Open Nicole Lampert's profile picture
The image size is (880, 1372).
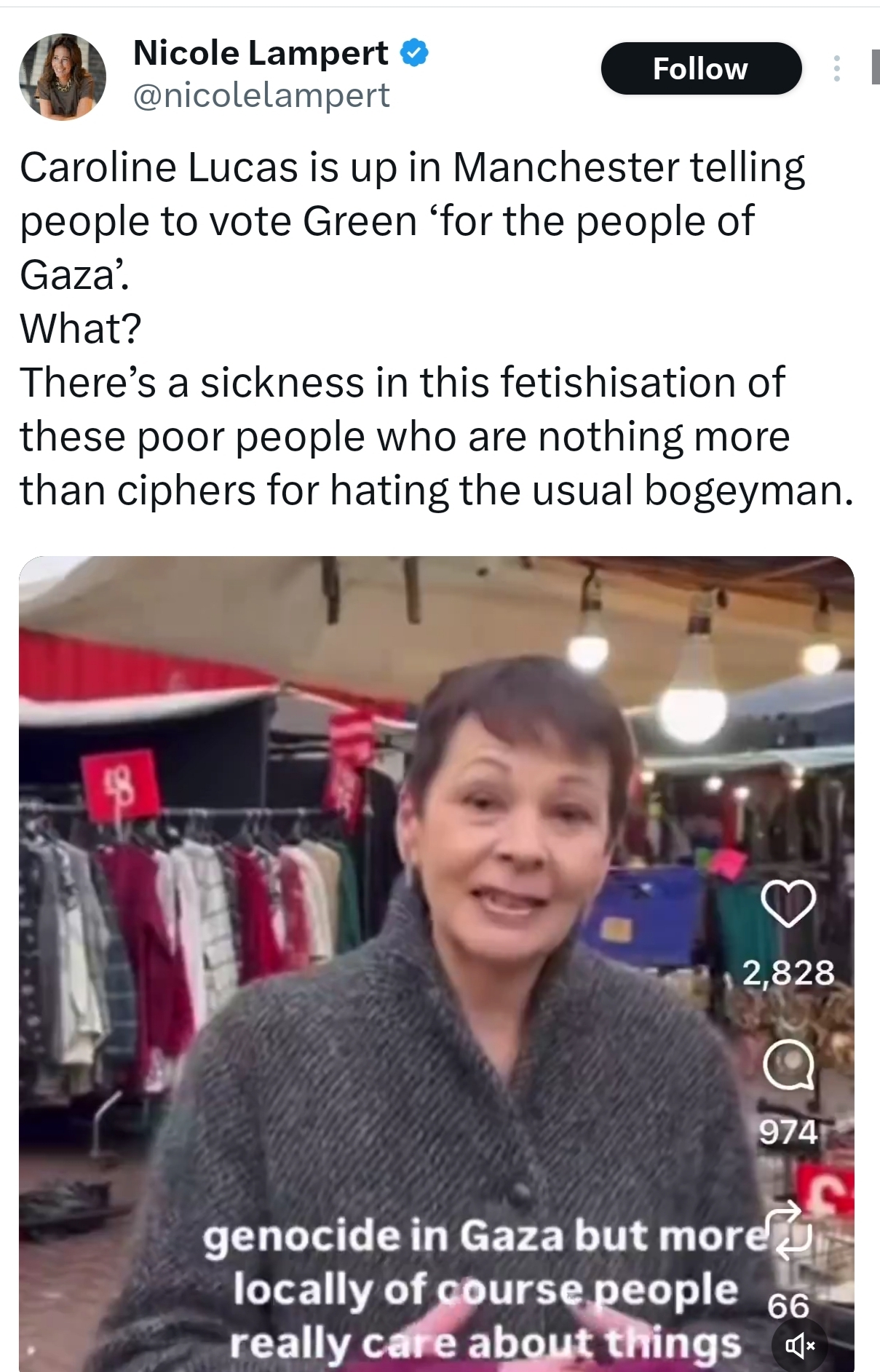coord(62,76)
